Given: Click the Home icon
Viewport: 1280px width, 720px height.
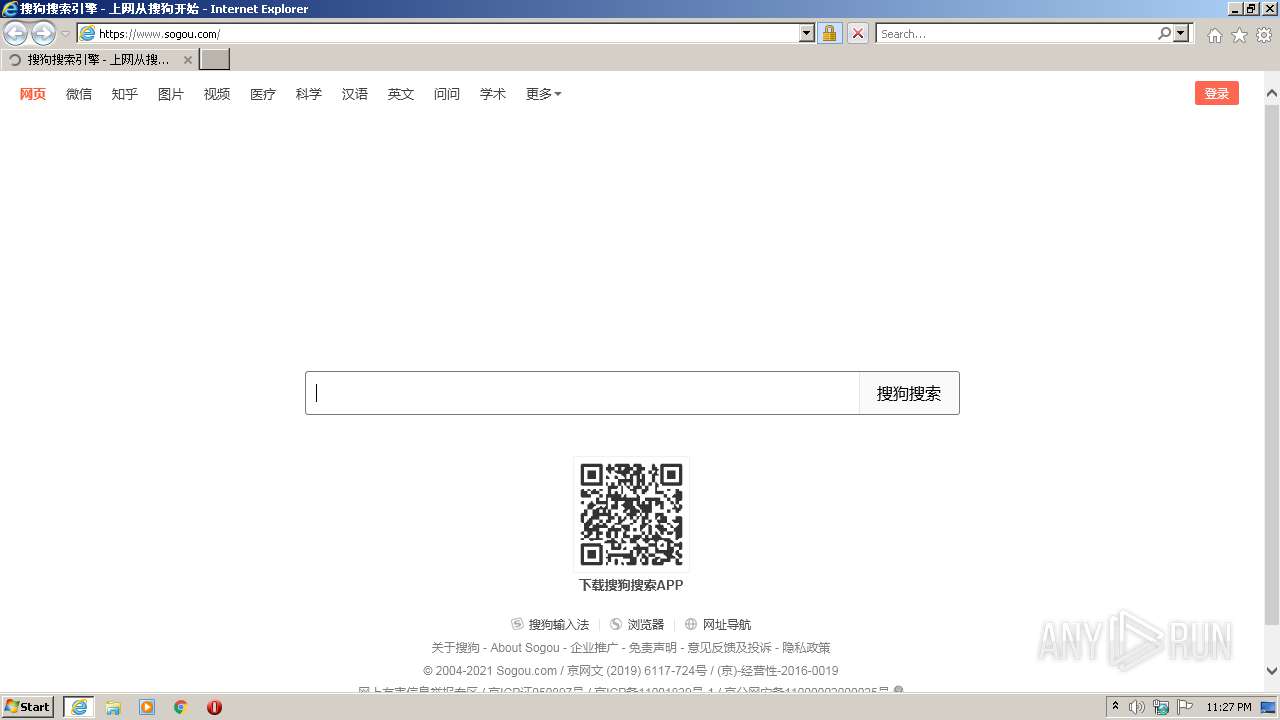Looking at the screenshot, I should pyautogui.click(x=1214, y=35).
